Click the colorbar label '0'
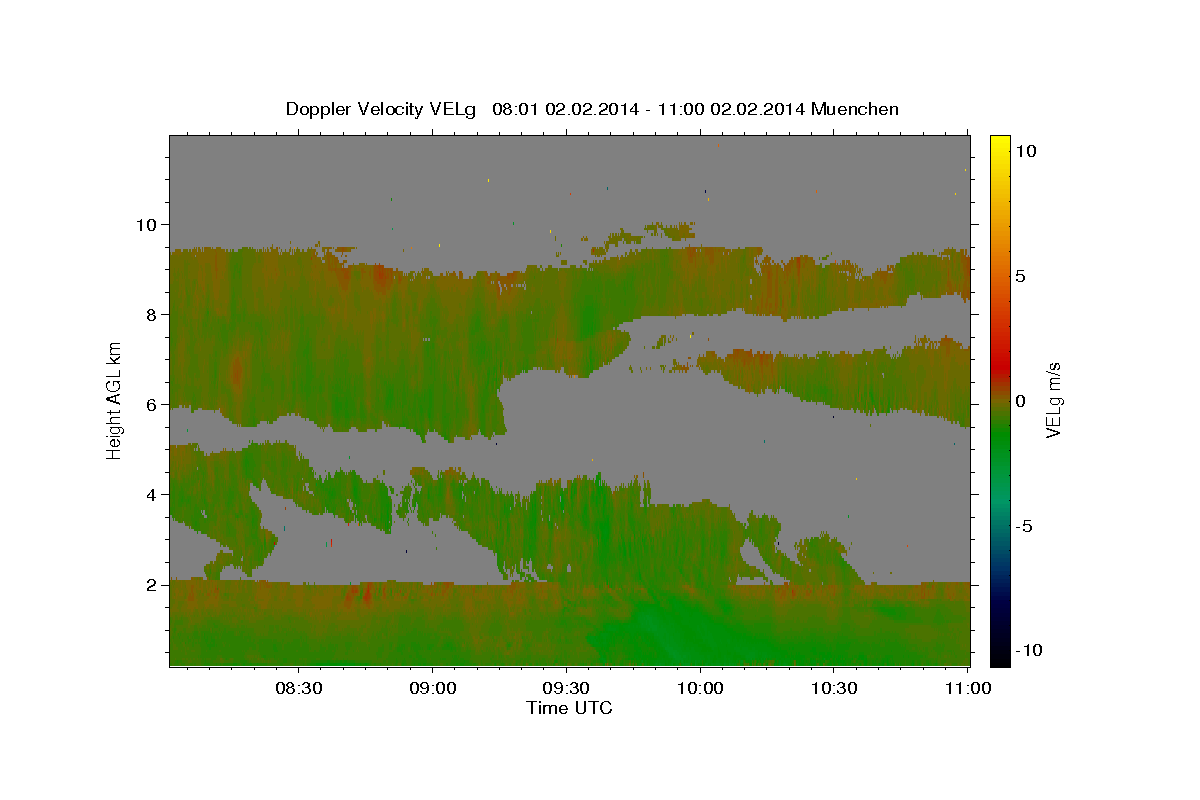The width and height of the screenshot is (1200, 800). click(x=1021, y=401)
